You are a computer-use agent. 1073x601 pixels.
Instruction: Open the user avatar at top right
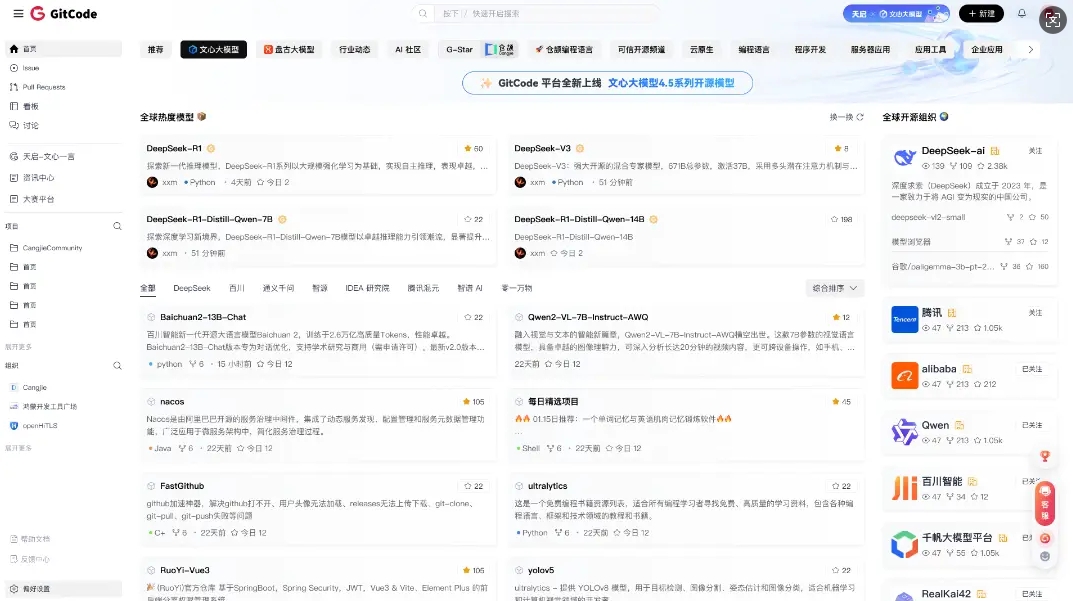tap(1051, 19)
